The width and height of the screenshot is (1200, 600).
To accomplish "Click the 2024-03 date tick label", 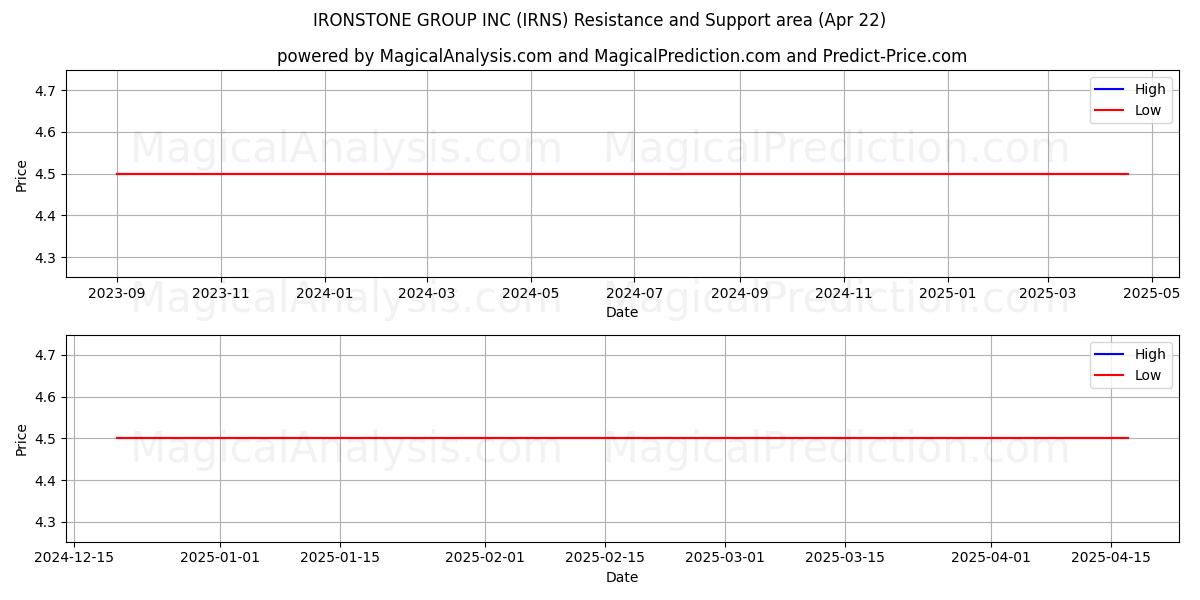I will pos(427,294).
